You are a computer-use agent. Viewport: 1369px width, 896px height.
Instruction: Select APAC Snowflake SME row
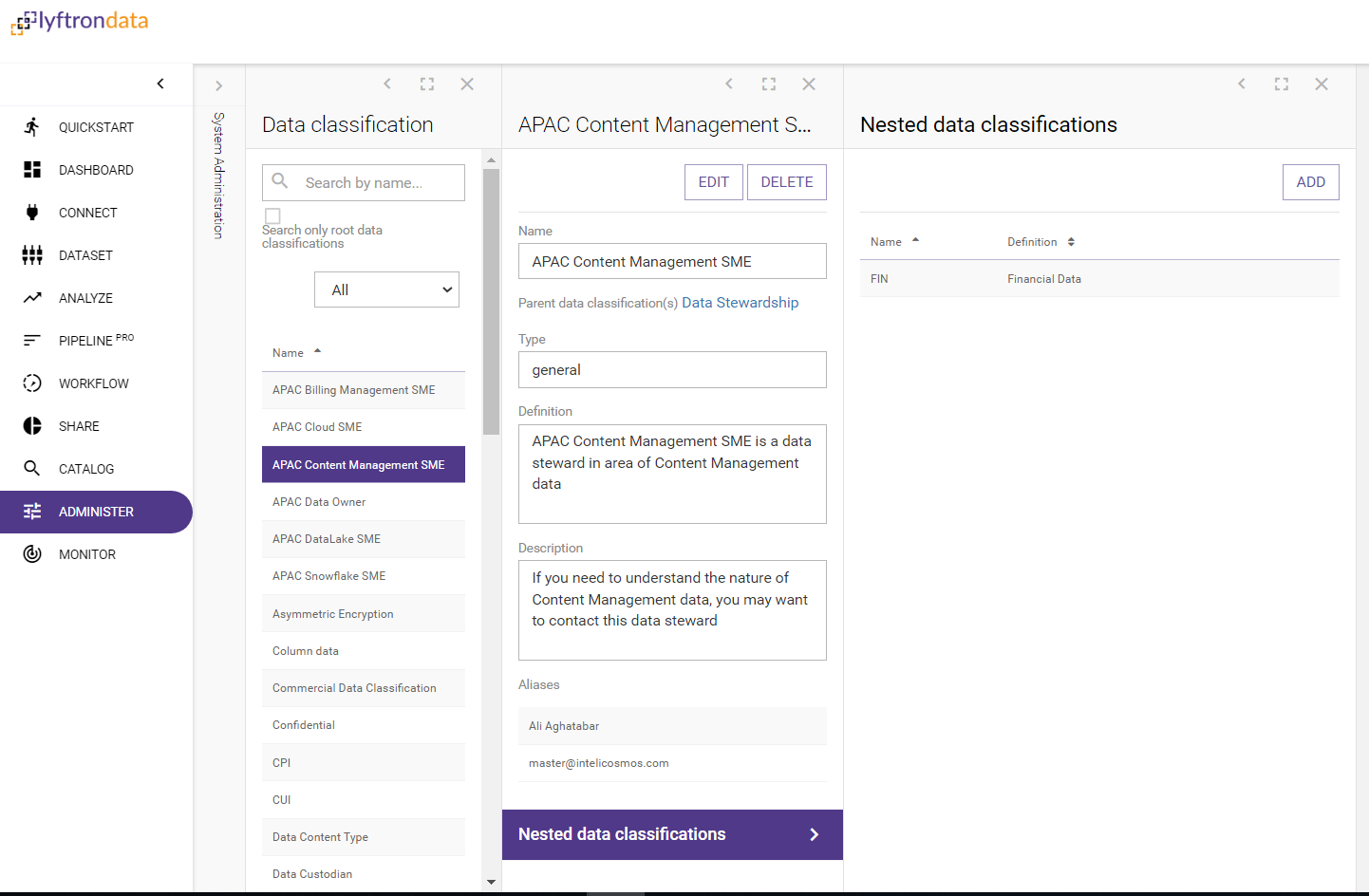364,576
